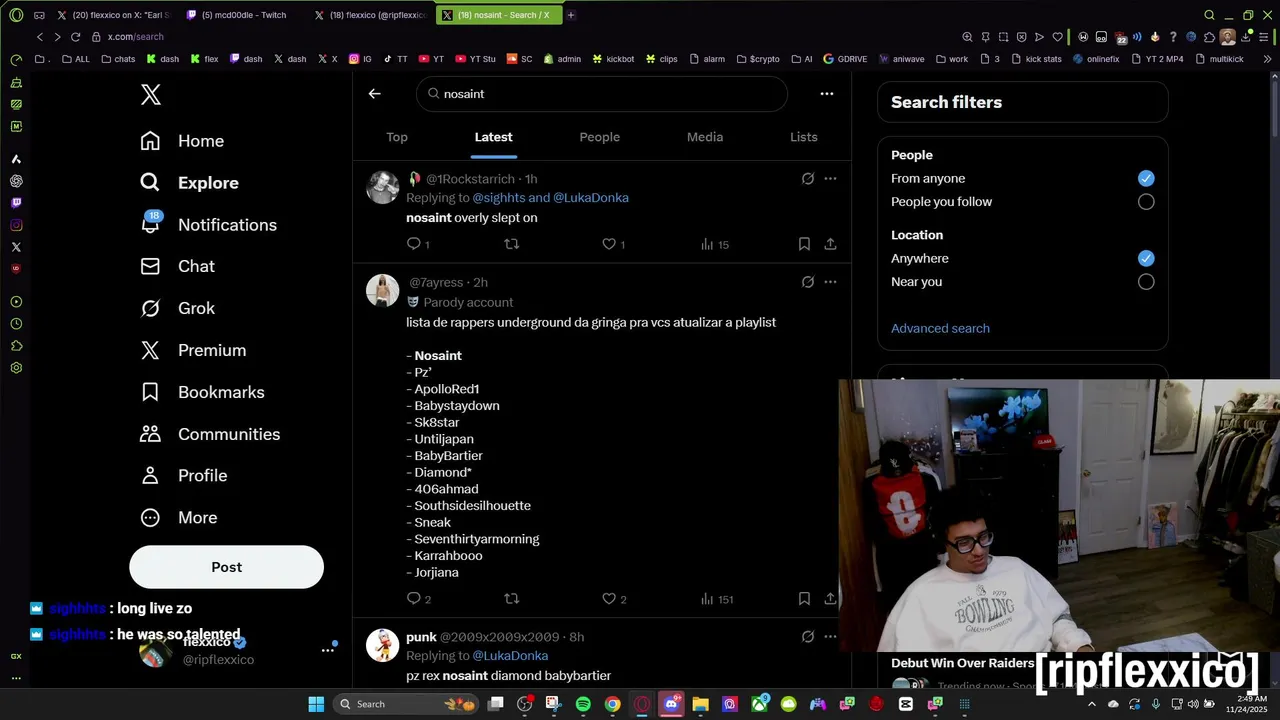Expand the More menu in the sidebar

point(178,518)
